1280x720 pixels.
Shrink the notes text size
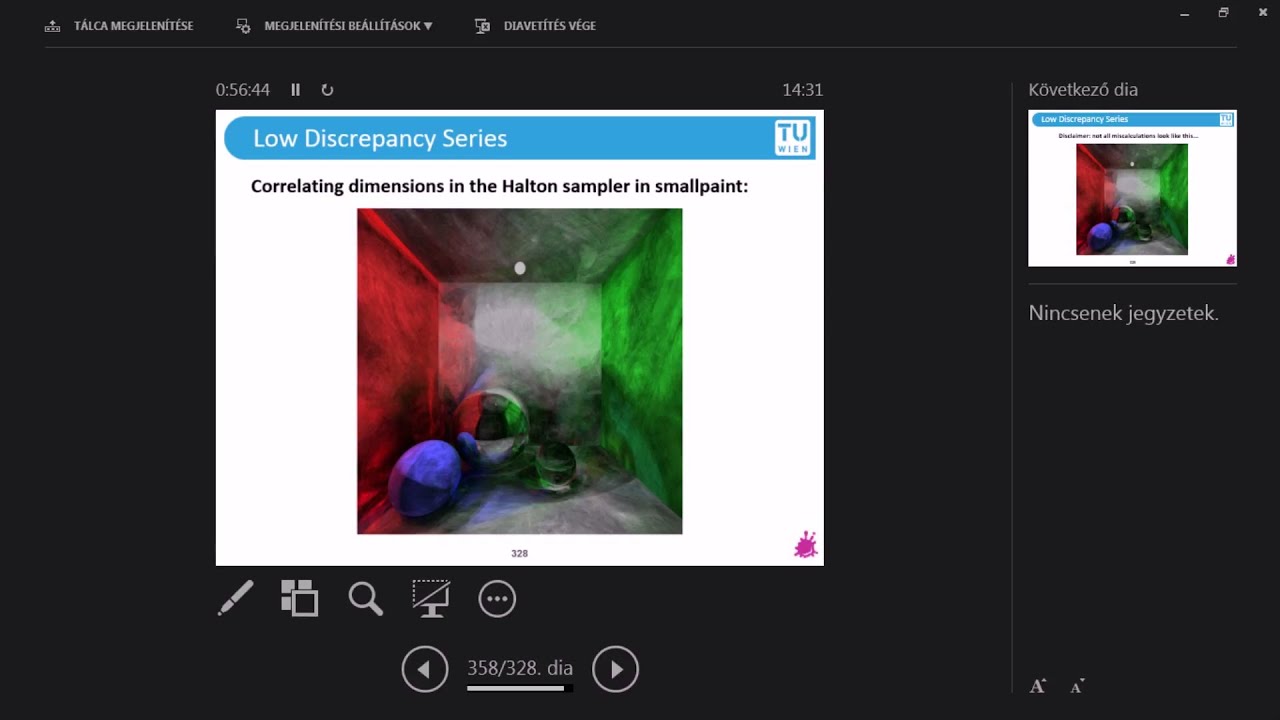point(1077,686)
